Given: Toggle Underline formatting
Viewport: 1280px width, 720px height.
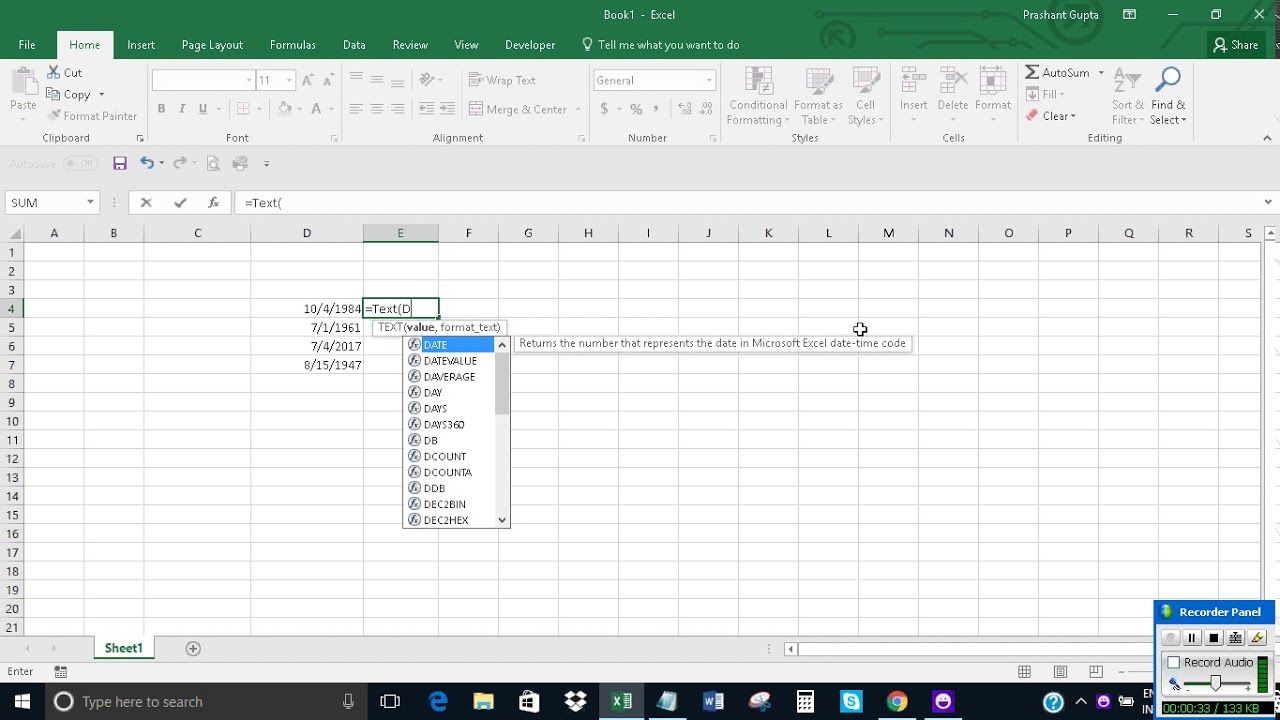Looking at the screenshot, I should pos(203,109).
